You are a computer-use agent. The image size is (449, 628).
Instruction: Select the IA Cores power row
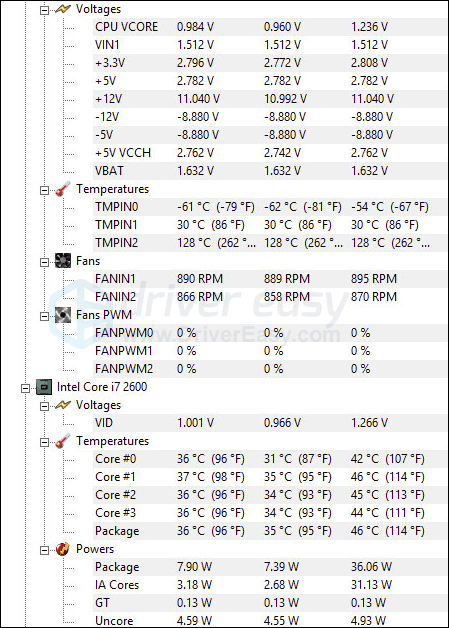270,585
